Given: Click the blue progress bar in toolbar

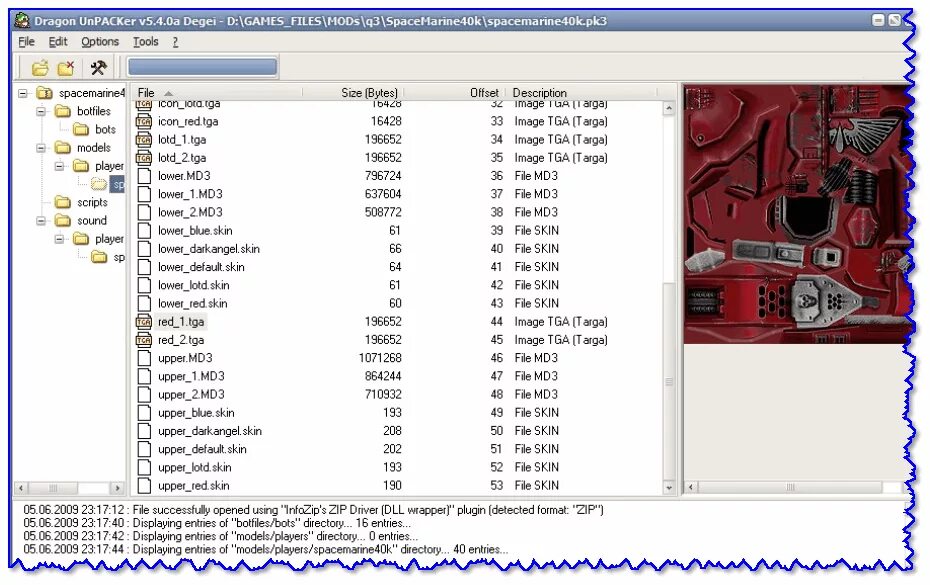Looking at the screenshot, I should (202, 66).
